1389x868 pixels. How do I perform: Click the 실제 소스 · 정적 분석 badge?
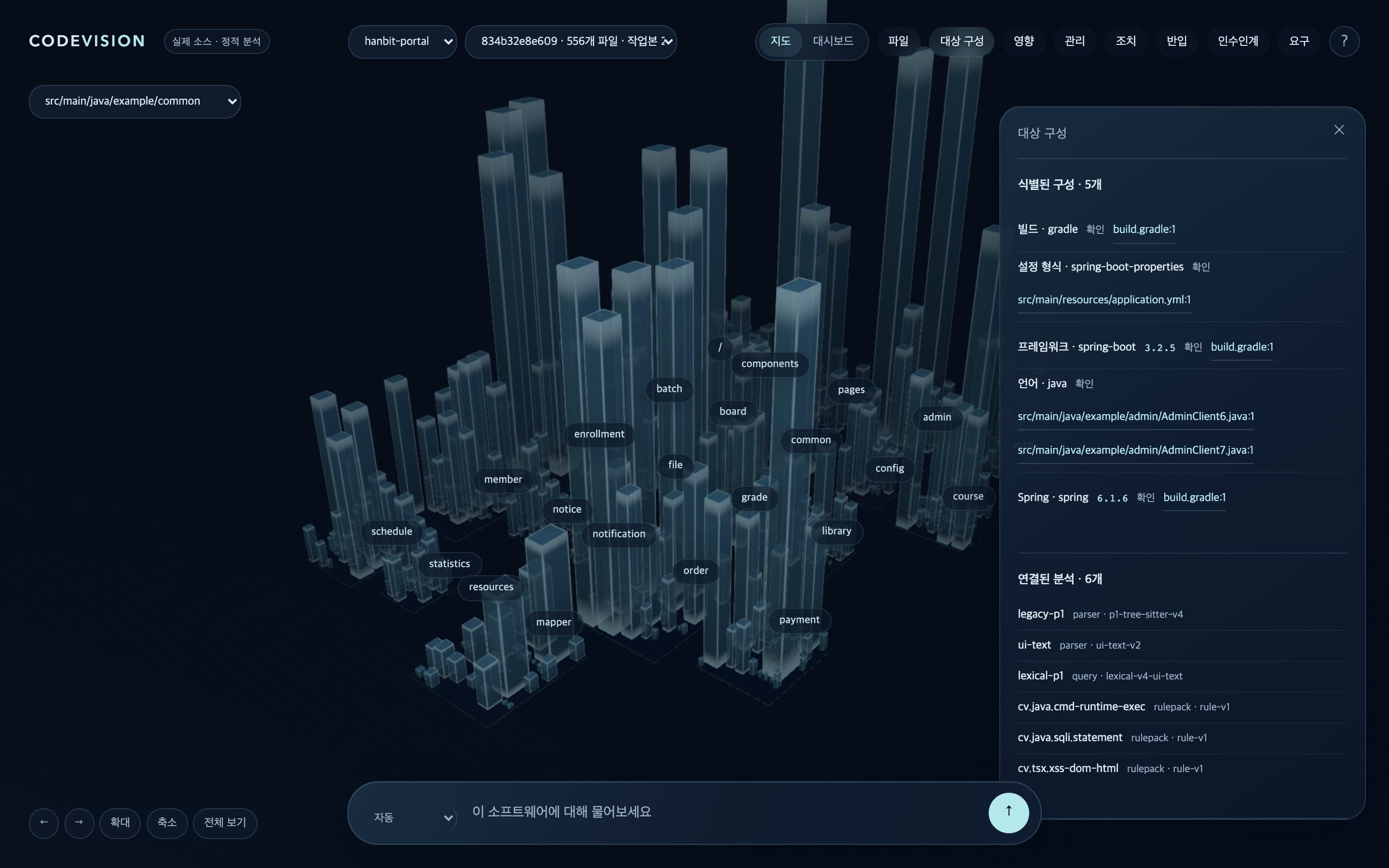[x=217, y=41]
